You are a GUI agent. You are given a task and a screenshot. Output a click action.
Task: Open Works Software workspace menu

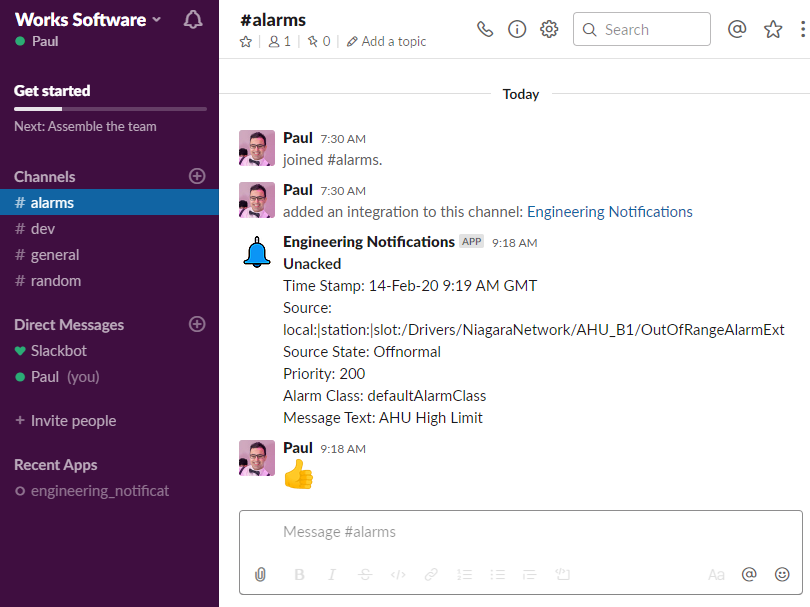pyautogui.click(x=88, y=20)
